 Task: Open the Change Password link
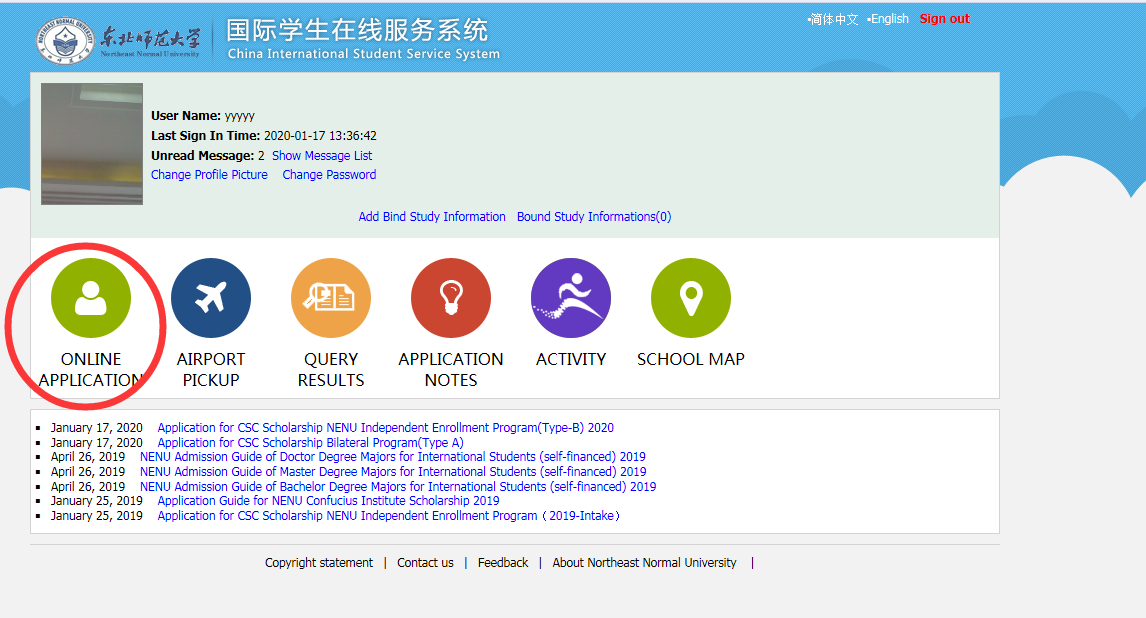[x=329, y=175]
